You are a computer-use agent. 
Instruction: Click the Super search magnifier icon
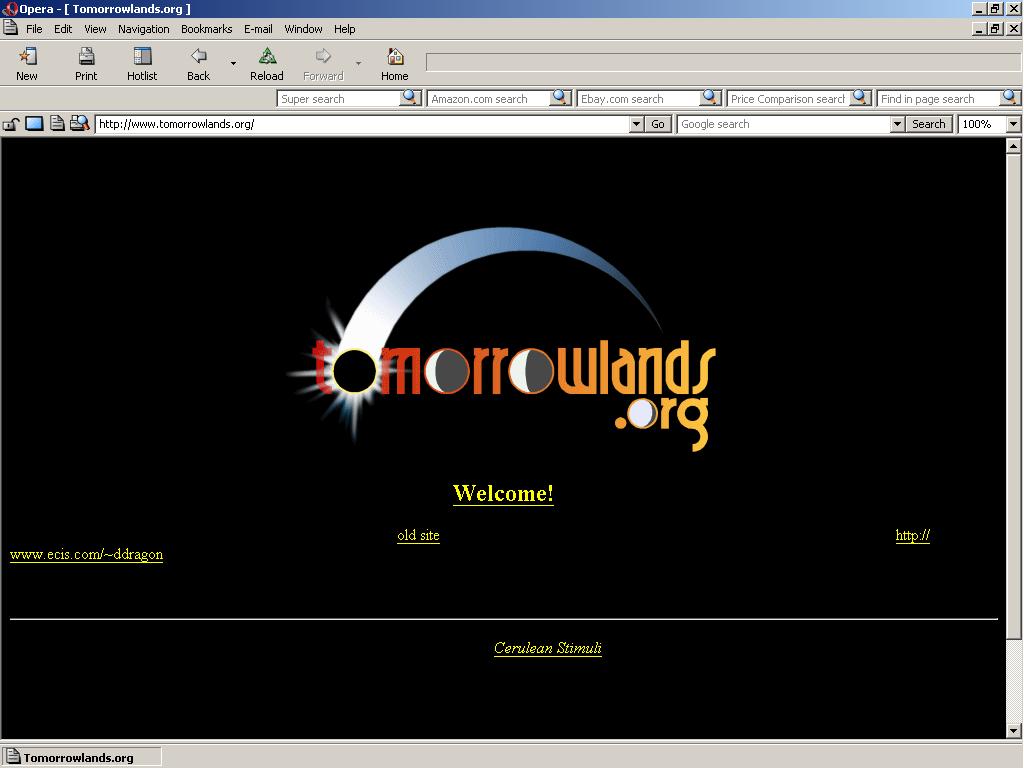410,98
